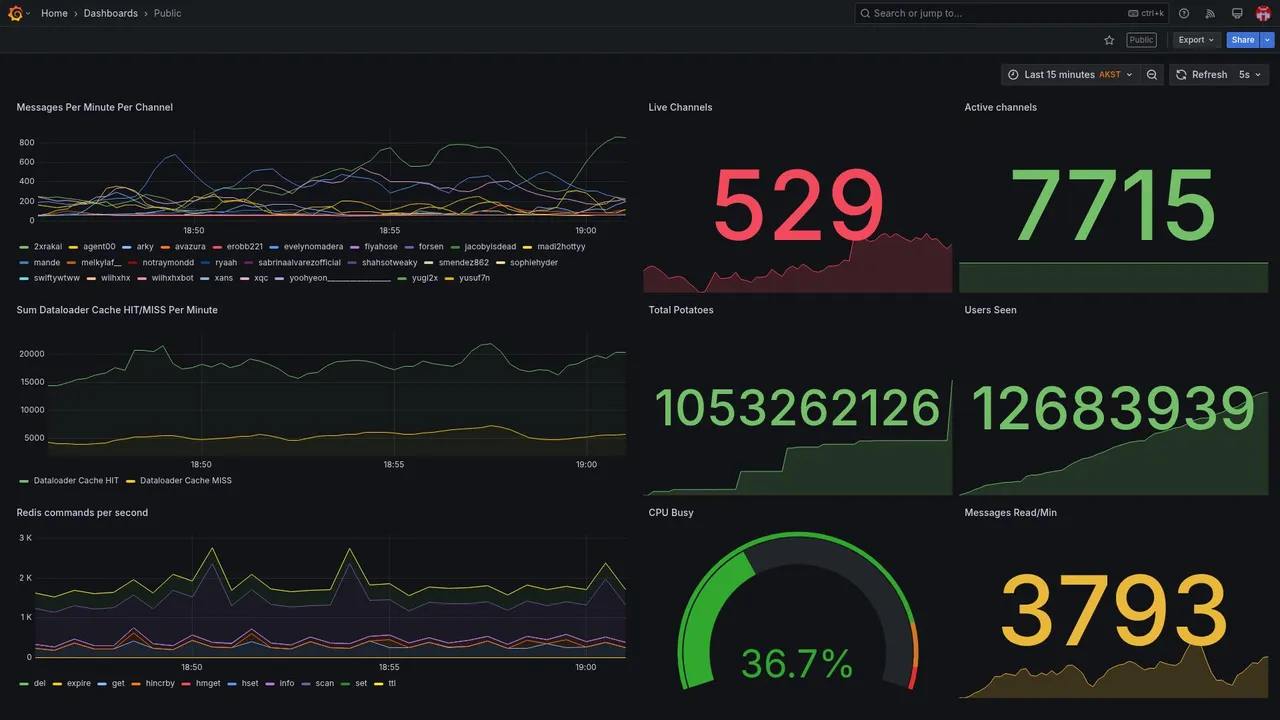1280x720 pixels.
Task: Click the Public badge
Action: [1141, 40]
